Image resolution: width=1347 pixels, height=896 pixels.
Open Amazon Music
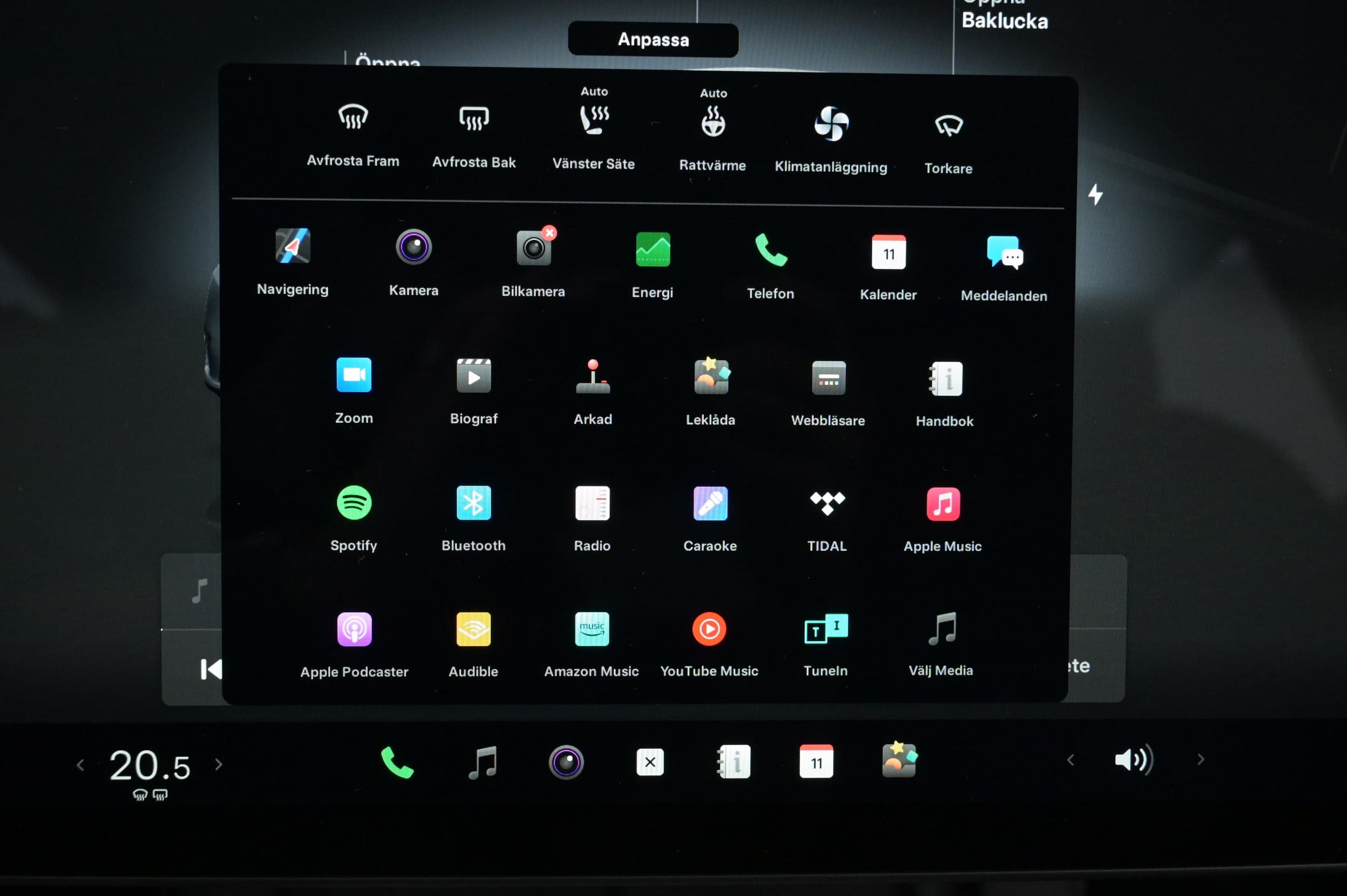[592, 629]
